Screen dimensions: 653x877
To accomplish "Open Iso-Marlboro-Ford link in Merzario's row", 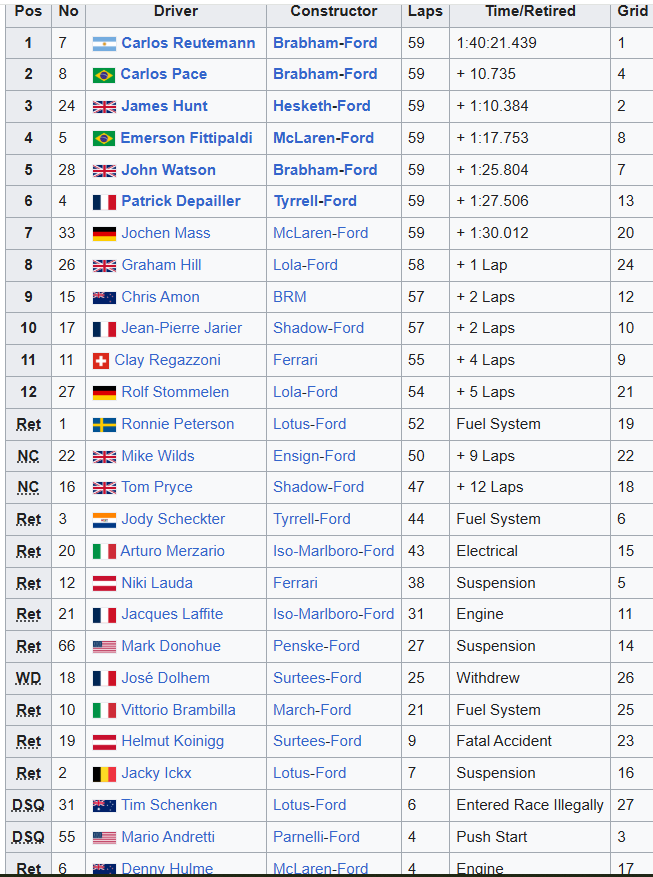I will [x=334, y=551].
